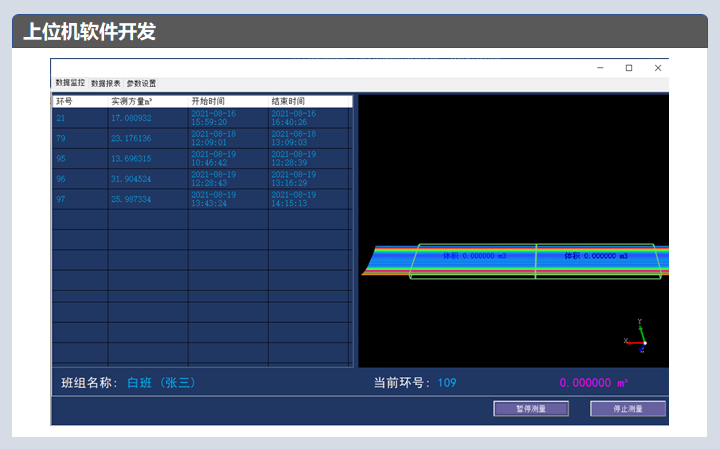The image size is (720, 449).
Task: Select the 结束时间 column header
Action: (x=310, y=101)
